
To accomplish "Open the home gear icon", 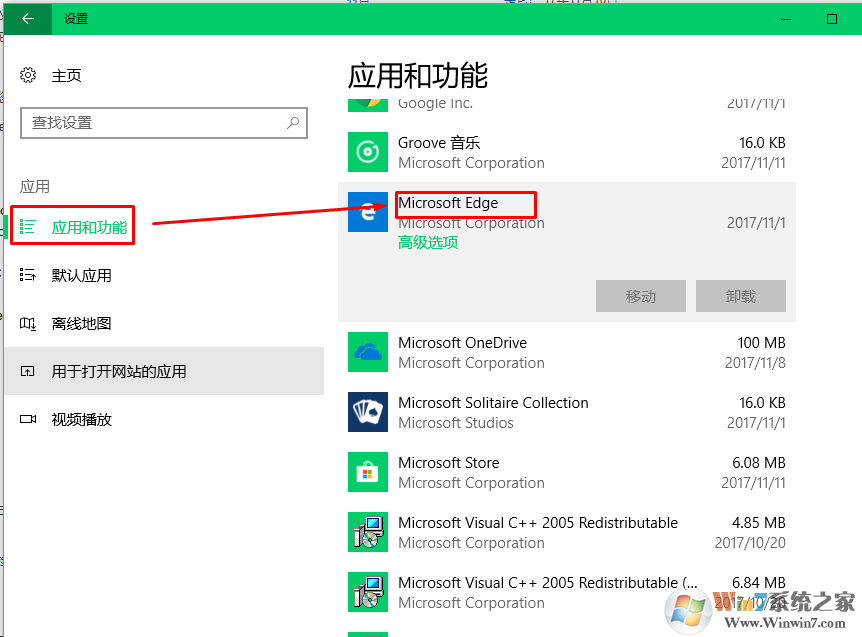I will click(x=28, y=75).
